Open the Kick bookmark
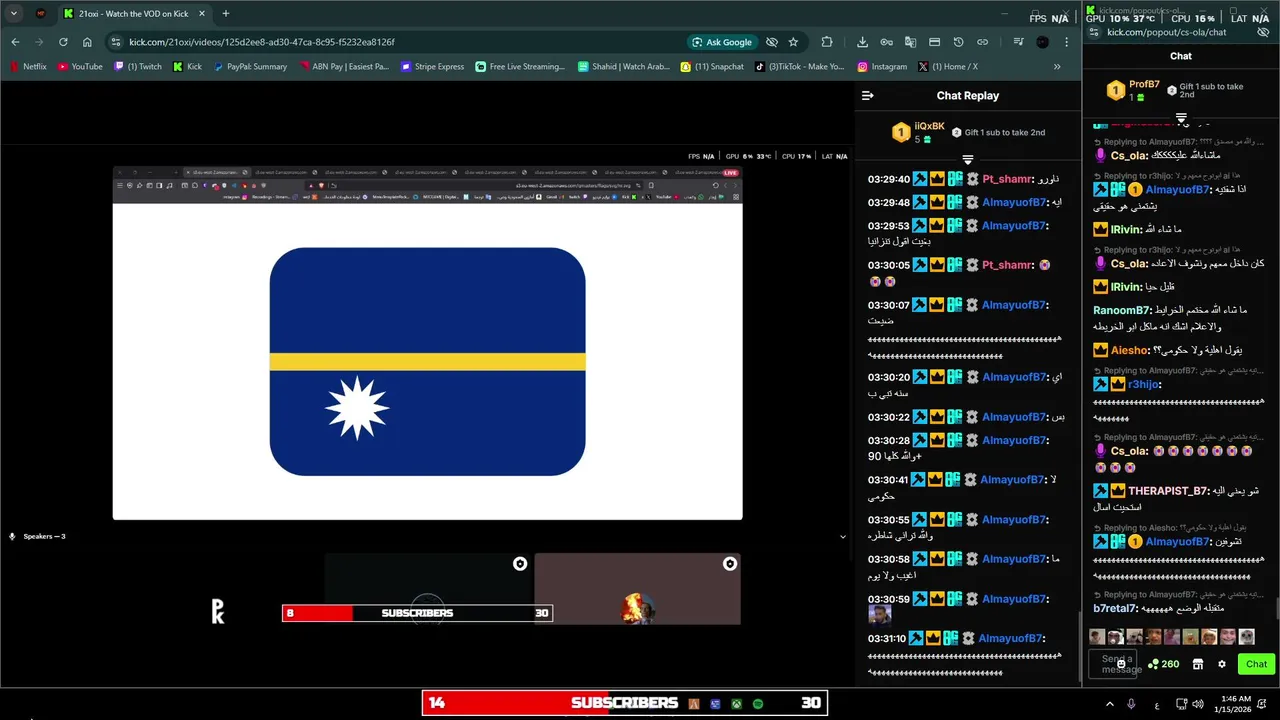This screenshot has width=1280, height=720. click(x=187, y=67)
